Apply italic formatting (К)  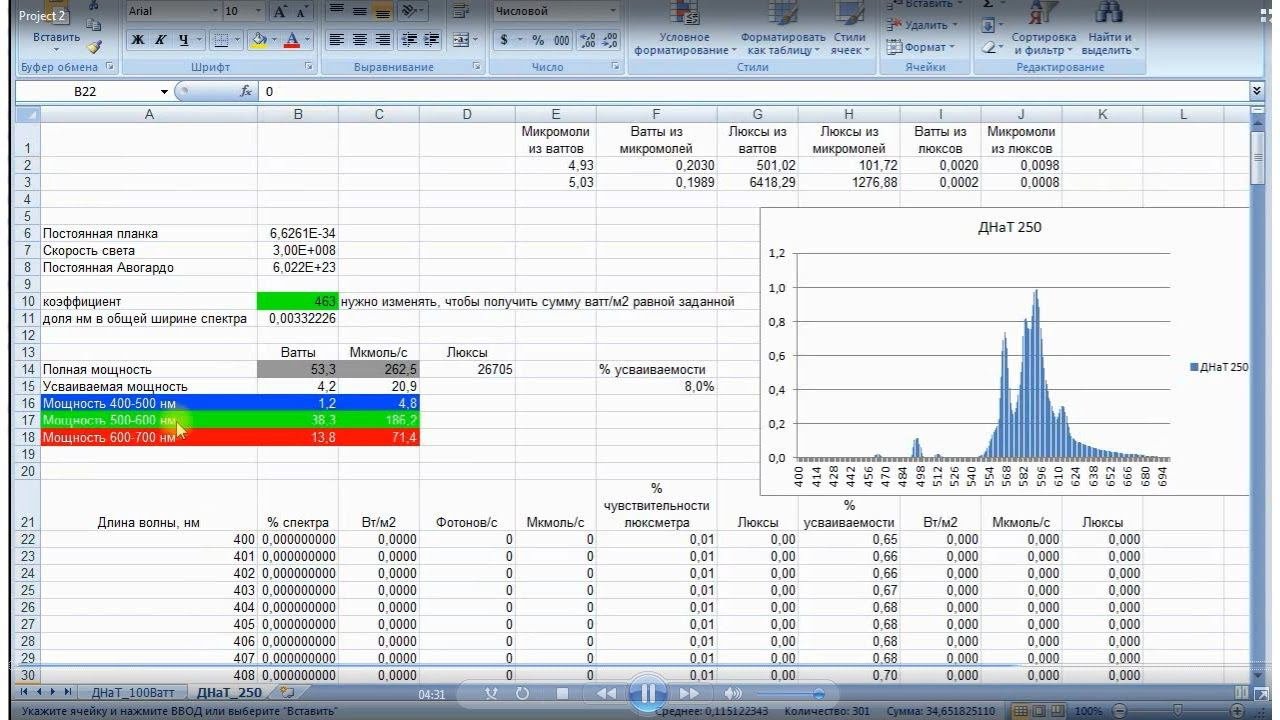click(x=161, y=40)
